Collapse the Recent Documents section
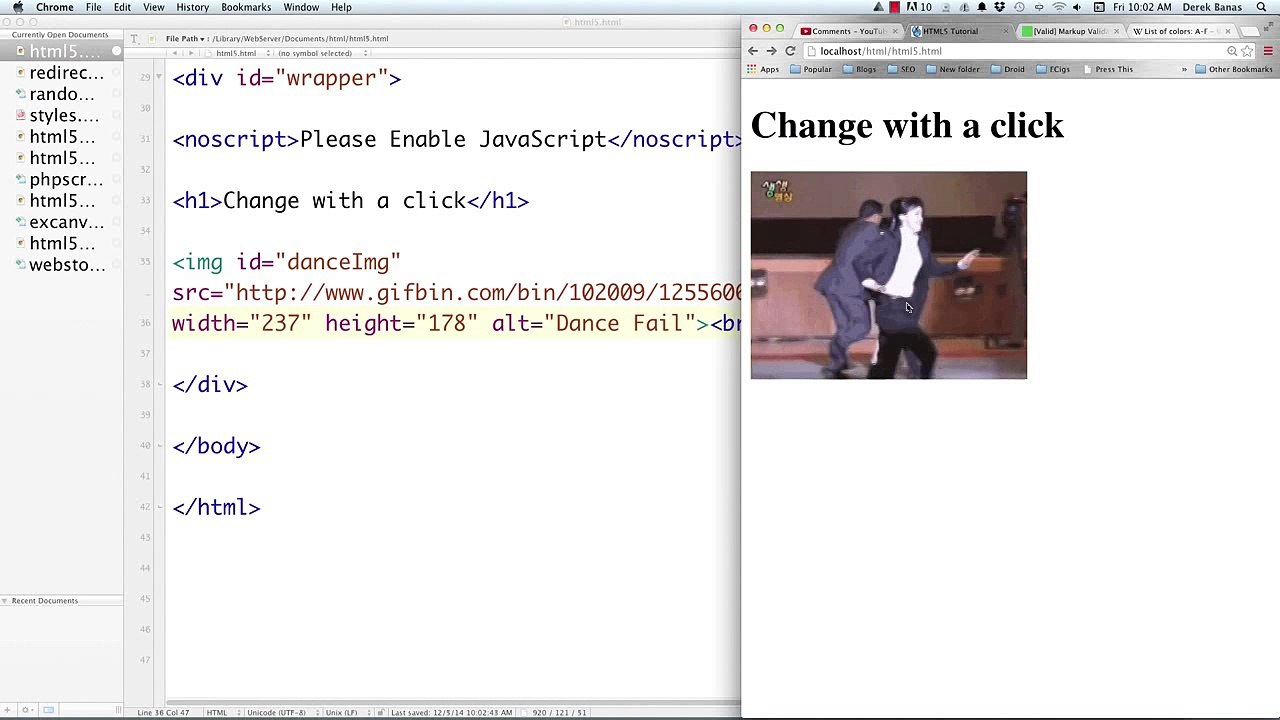 [5, 601]
